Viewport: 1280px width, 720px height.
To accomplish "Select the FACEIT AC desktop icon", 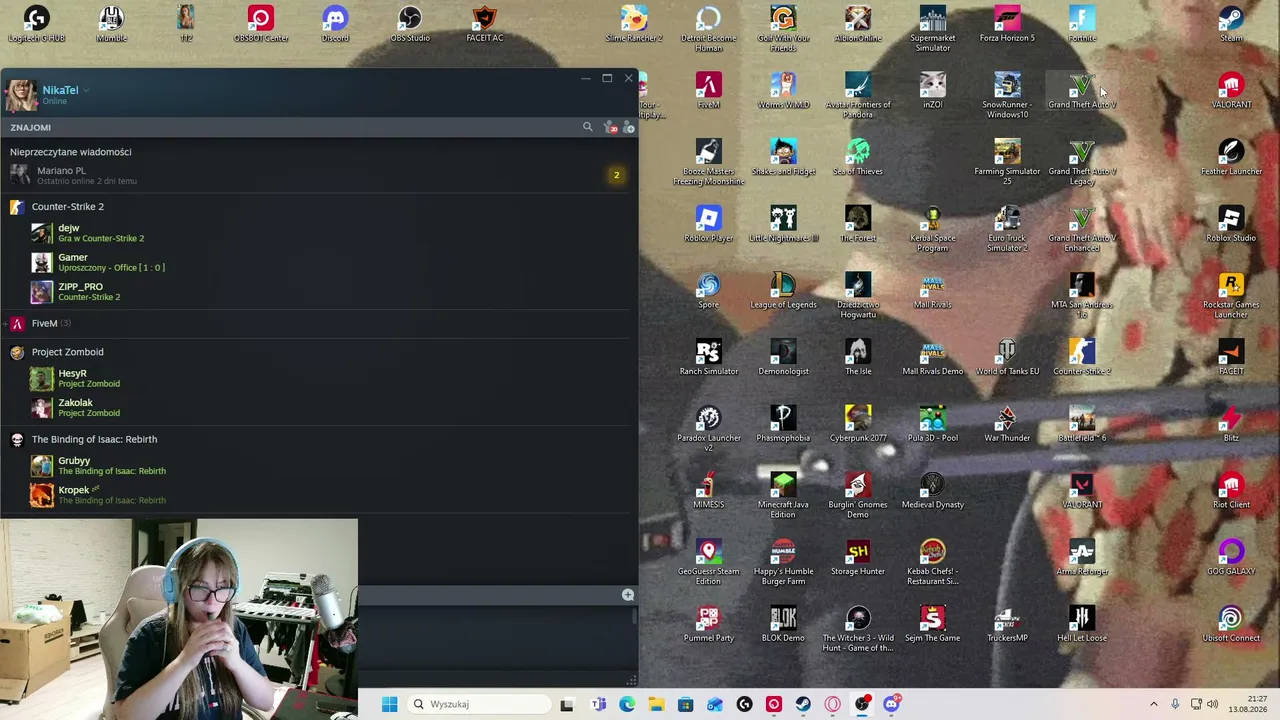I will pos(484,24).
